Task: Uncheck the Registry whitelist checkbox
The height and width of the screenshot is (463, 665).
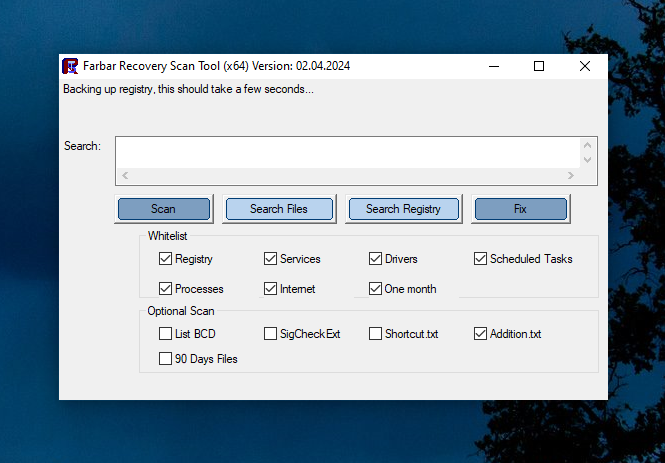Action: point(165,259)
